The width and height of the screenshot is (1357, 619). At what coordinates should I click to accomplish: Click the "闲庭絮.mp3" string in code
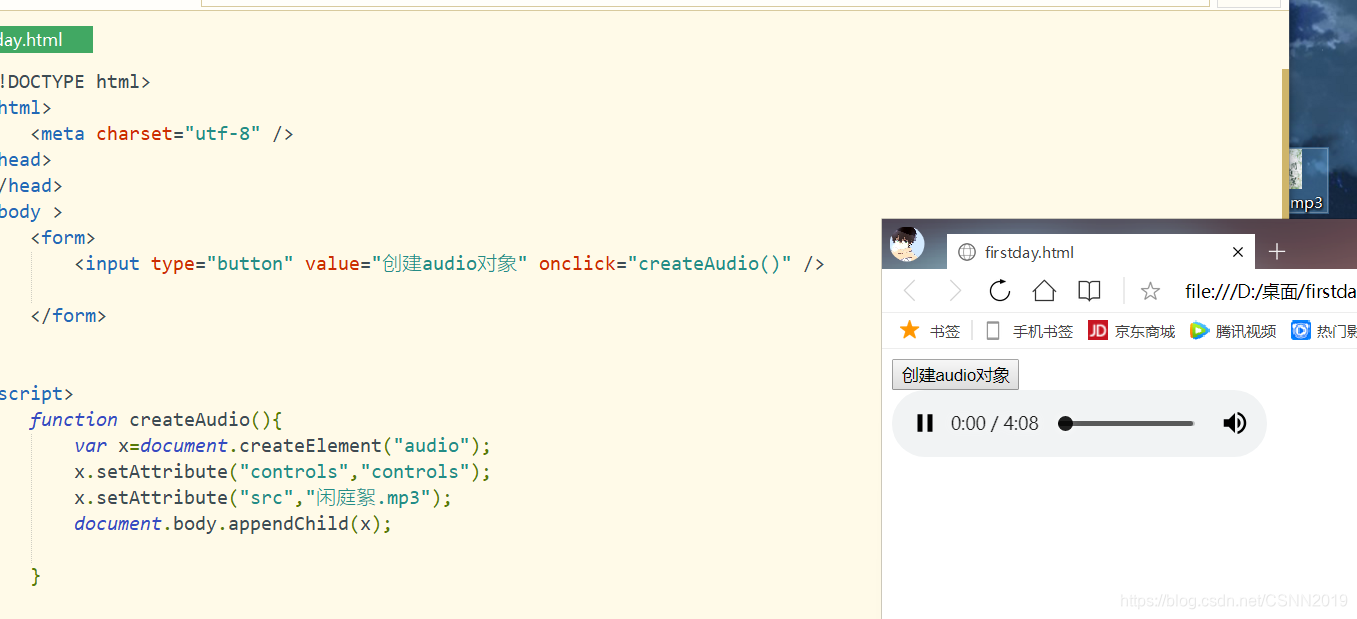click(374, 498)
